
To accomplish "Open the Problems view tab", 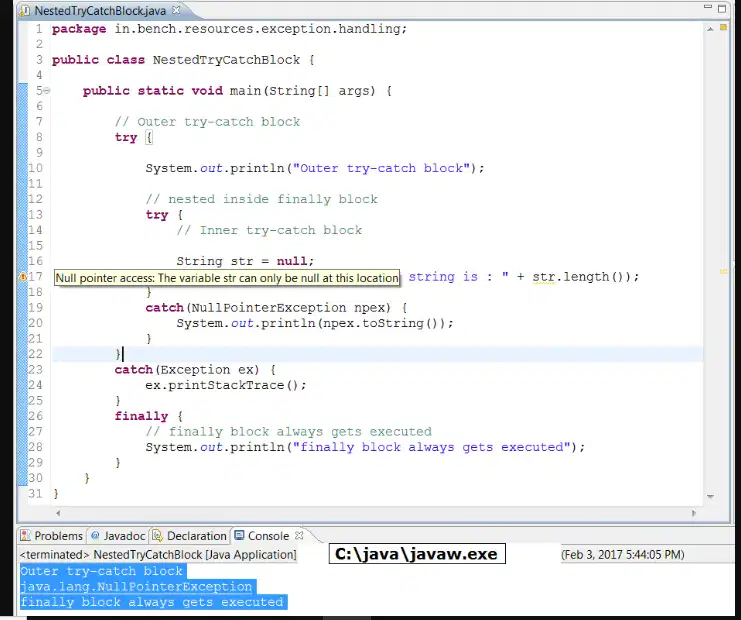I will (52, 536).
